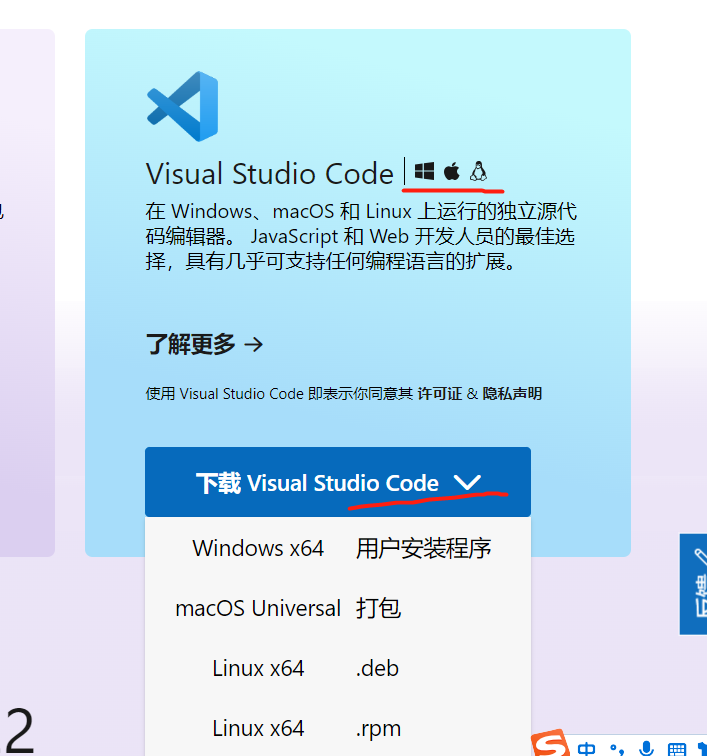The height and width of the screenshot is (756, 707).
Task: Click the blue feedback tab on right edge
Action: (x=693, y=584)
